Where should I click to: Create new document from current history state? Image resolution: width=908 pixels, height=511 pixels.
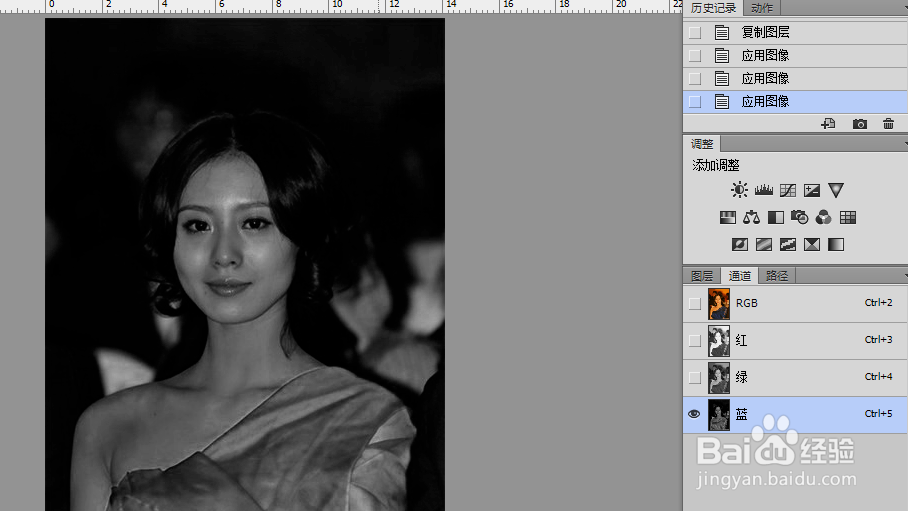tap(828, 123)
